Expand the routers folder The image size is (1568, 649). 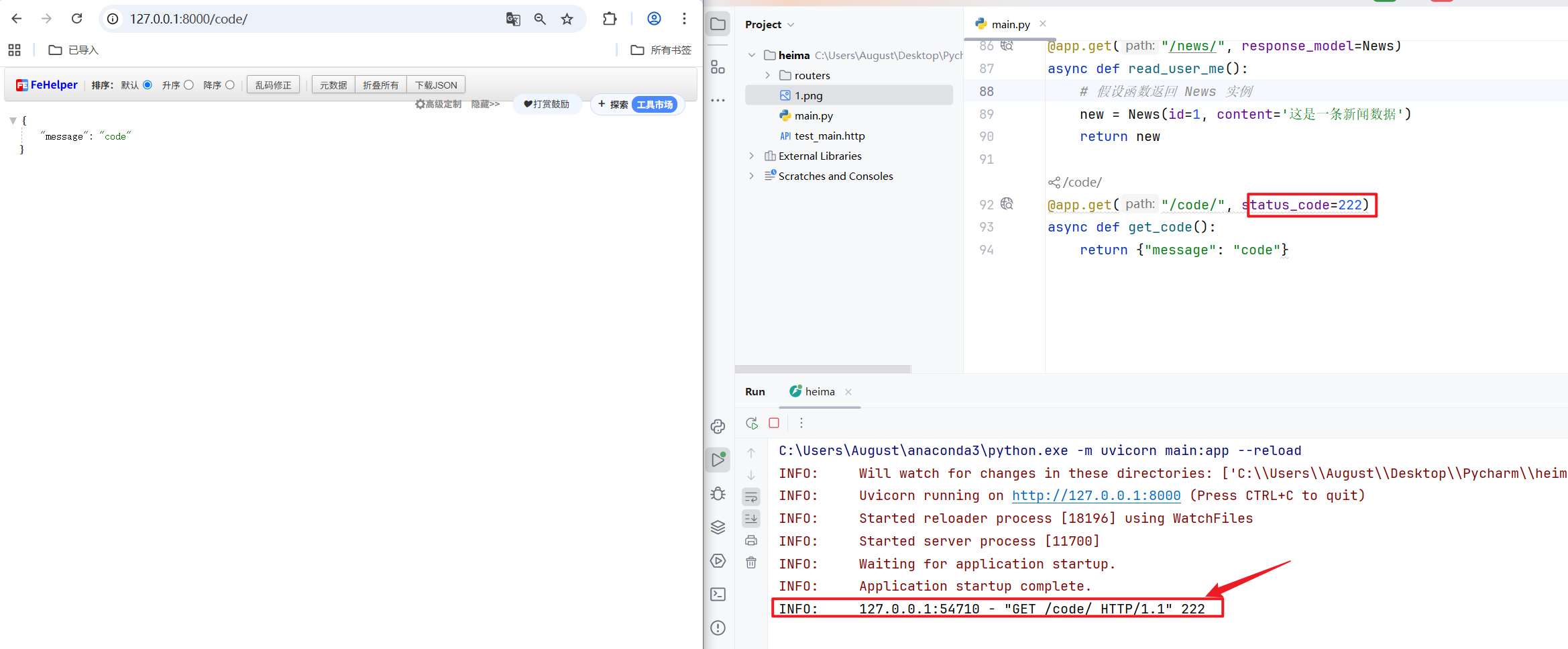[768, 75]
